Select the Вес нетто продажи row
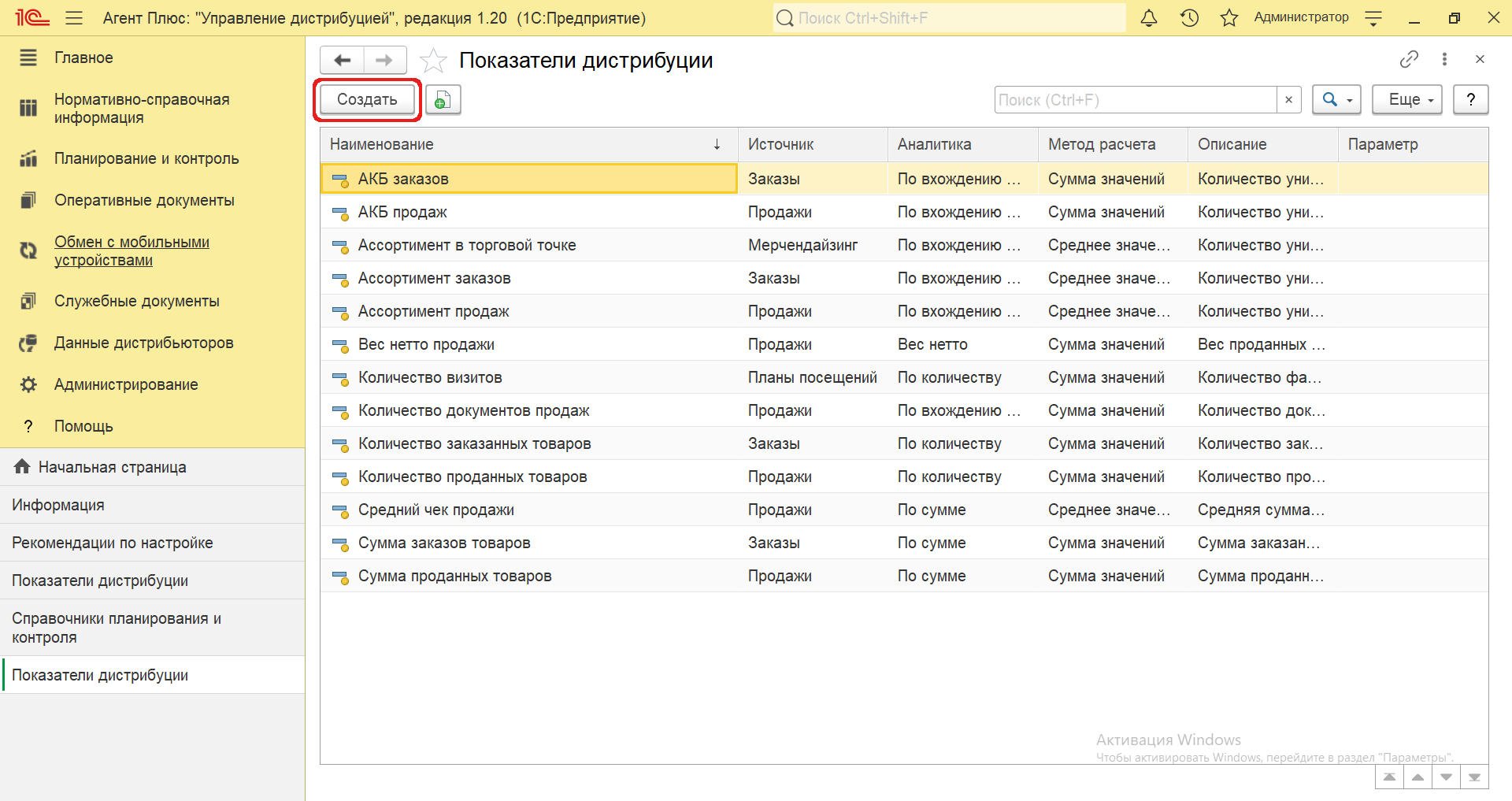The image size is (1512, 801). coord(904,344)
